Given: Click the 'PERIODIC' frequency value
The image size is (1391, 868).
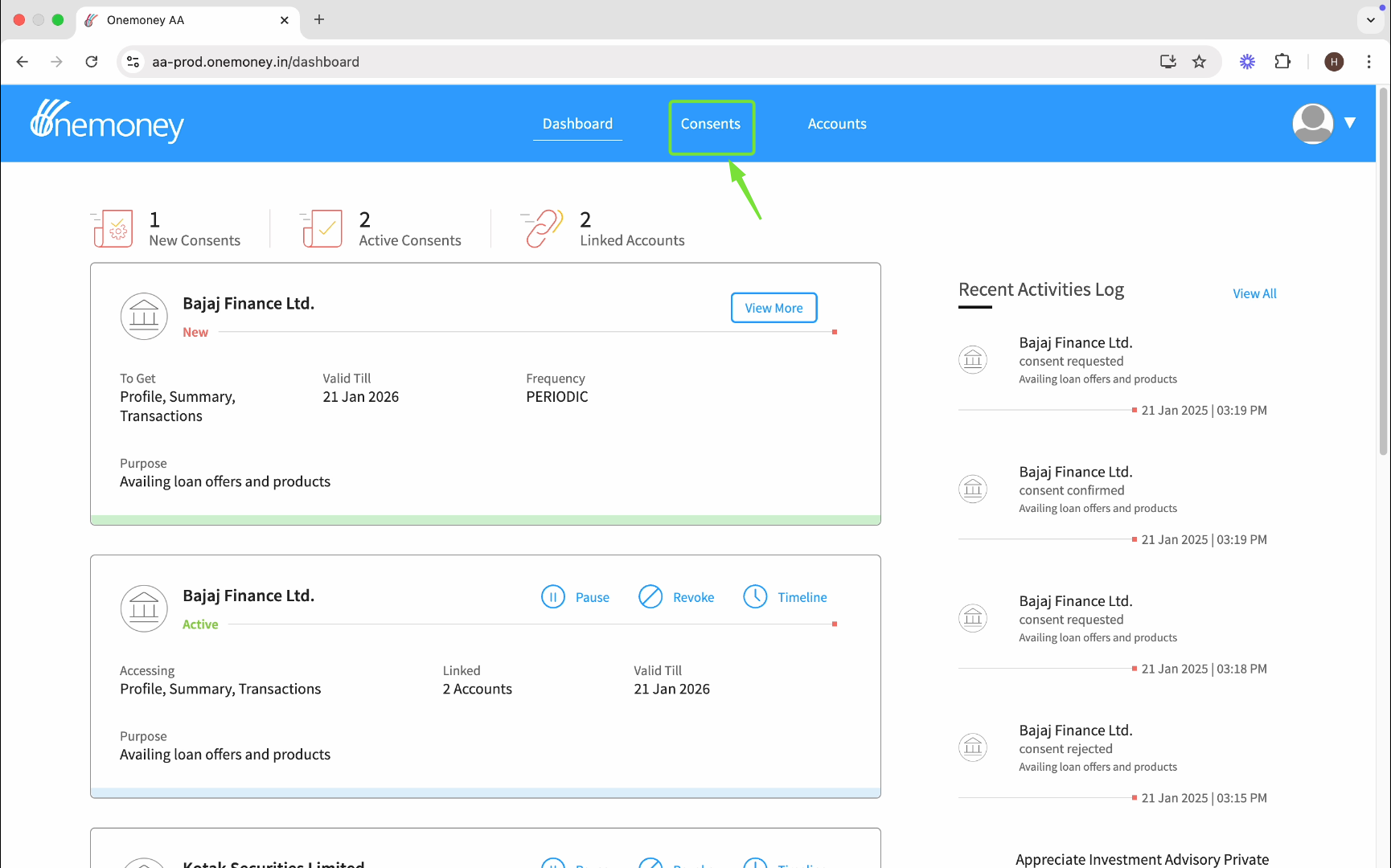Looking at the screenshot, I should (557, 397).
